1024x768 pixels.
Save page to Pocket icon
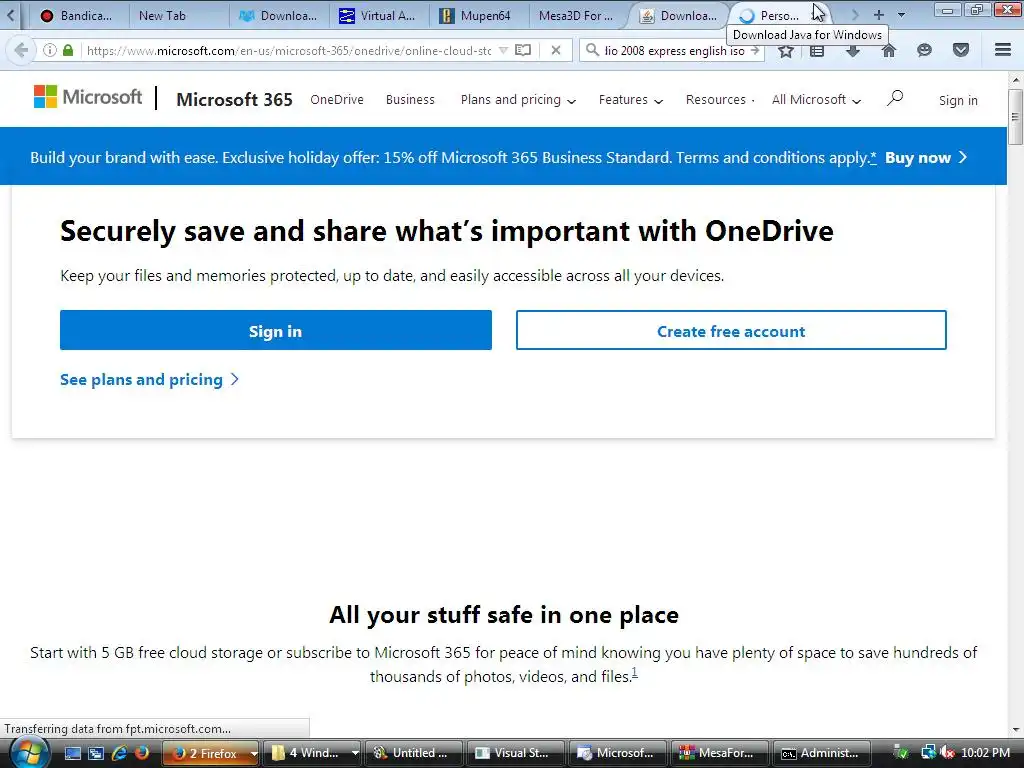pyautogui.click(x=961, y=50)
